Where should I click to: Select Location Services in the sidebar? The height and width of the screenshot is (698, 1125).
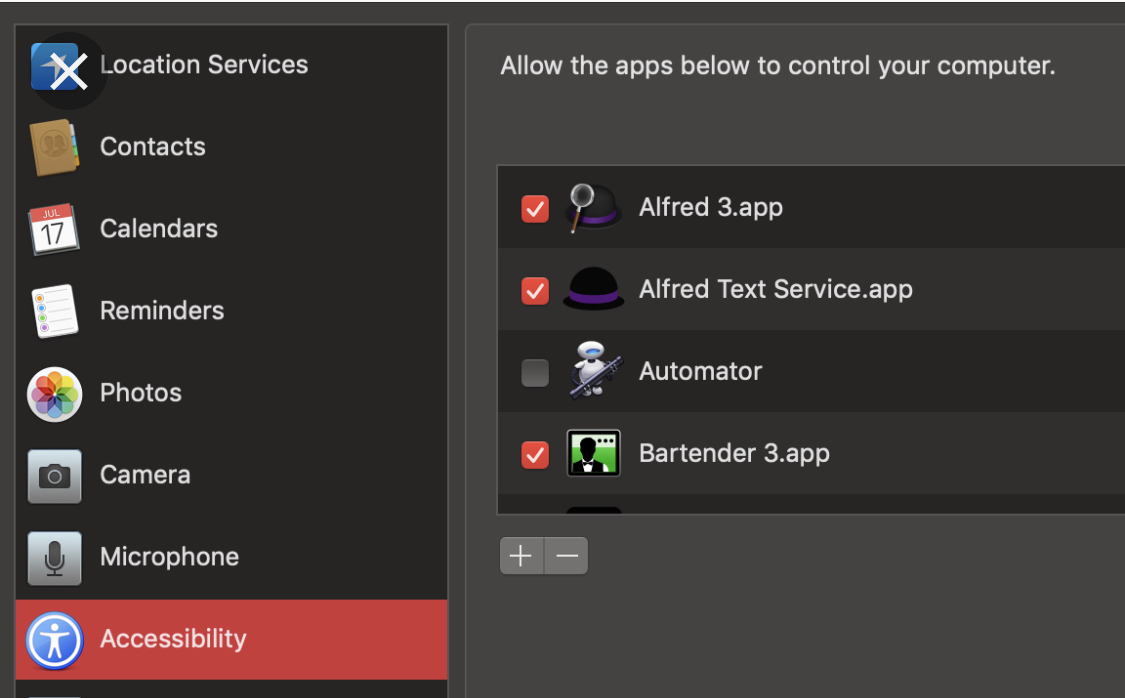[x=204, y=65]
